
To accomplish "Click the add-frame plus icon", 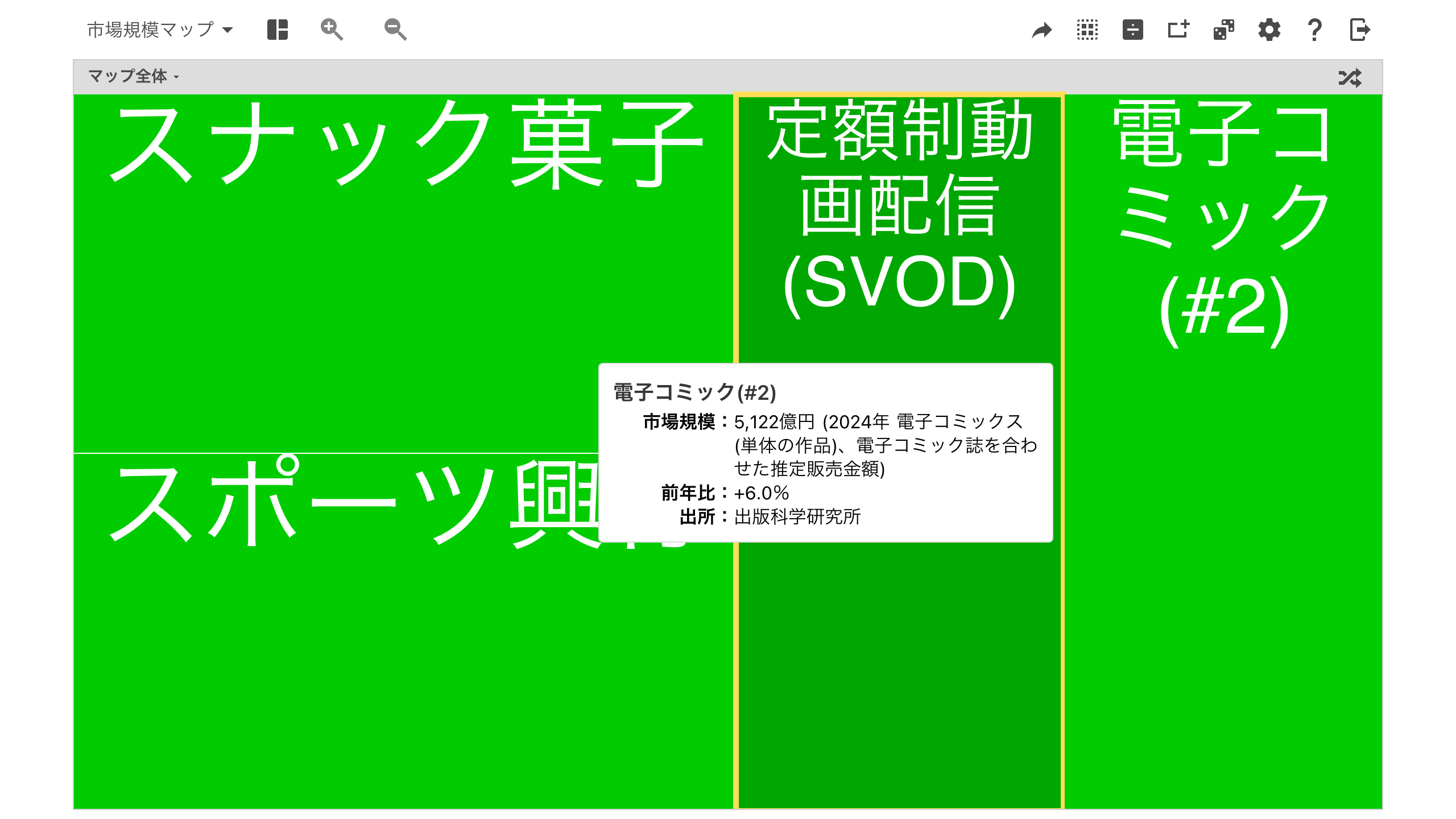I will [x=1178, y=30].
